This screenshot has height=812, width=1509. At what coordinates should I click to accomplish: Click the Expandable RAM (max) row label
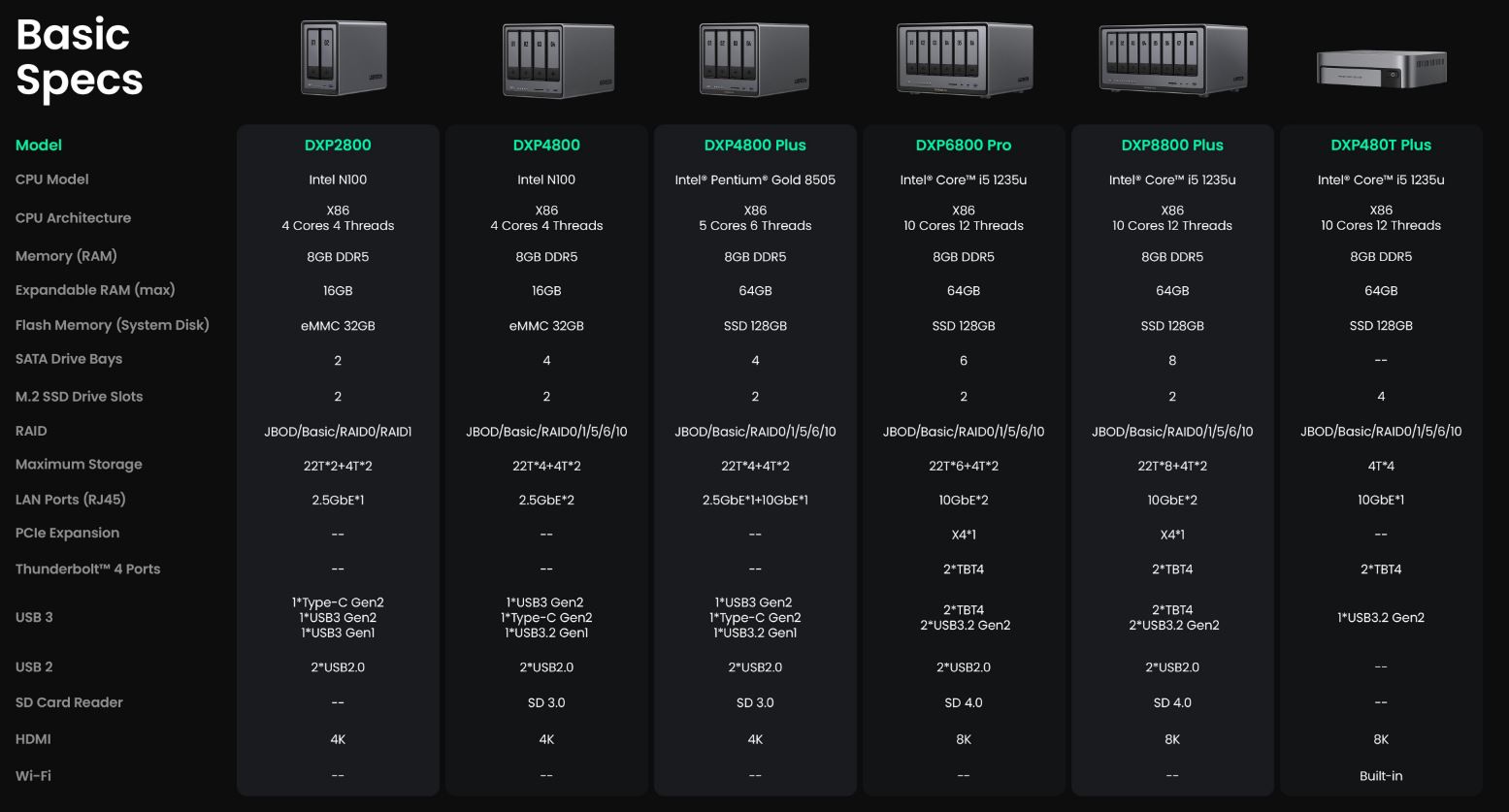[95, 290]
